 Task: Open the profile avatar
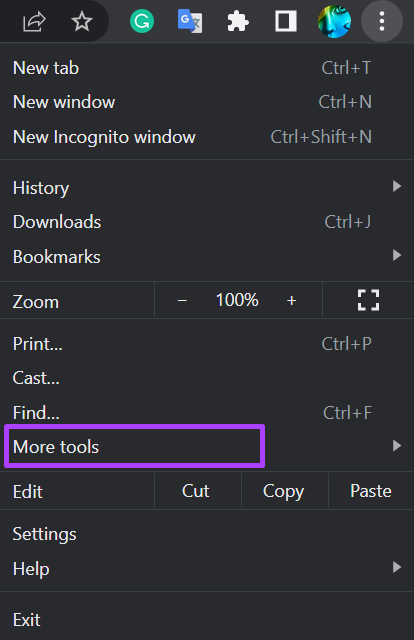[334, 21]
